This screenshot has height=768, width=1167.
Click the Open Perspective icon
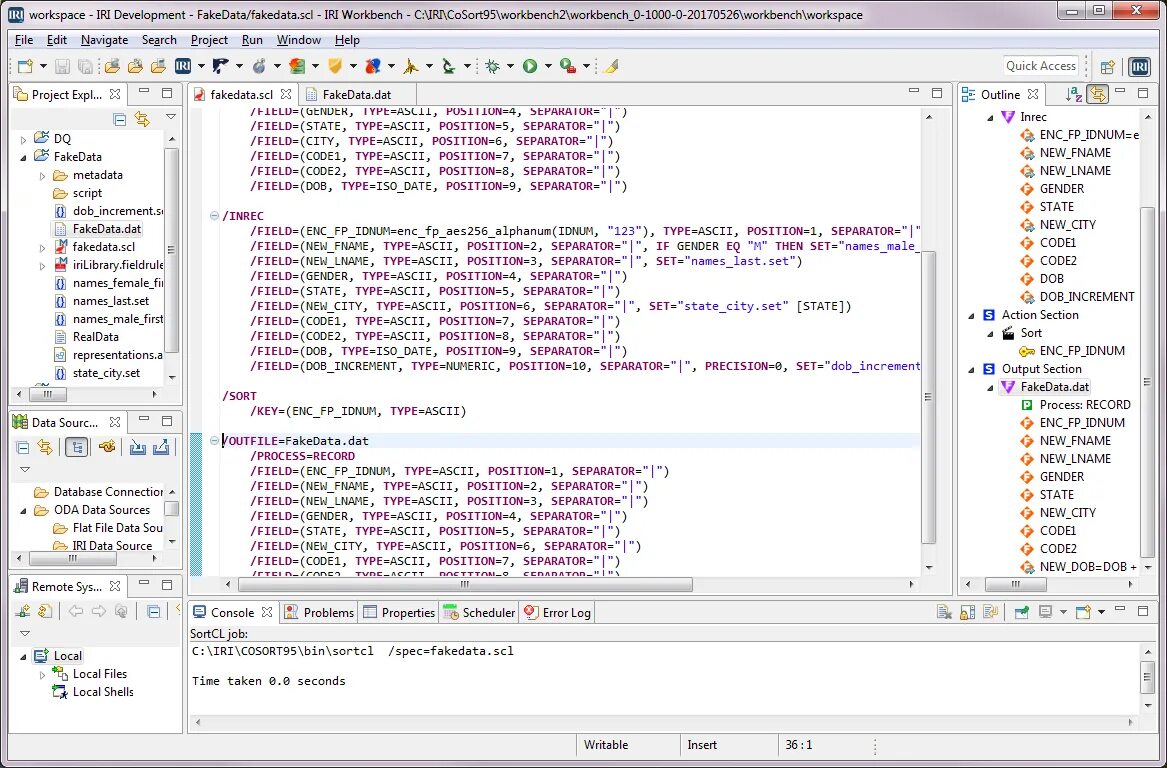(x=1107, y=66)
